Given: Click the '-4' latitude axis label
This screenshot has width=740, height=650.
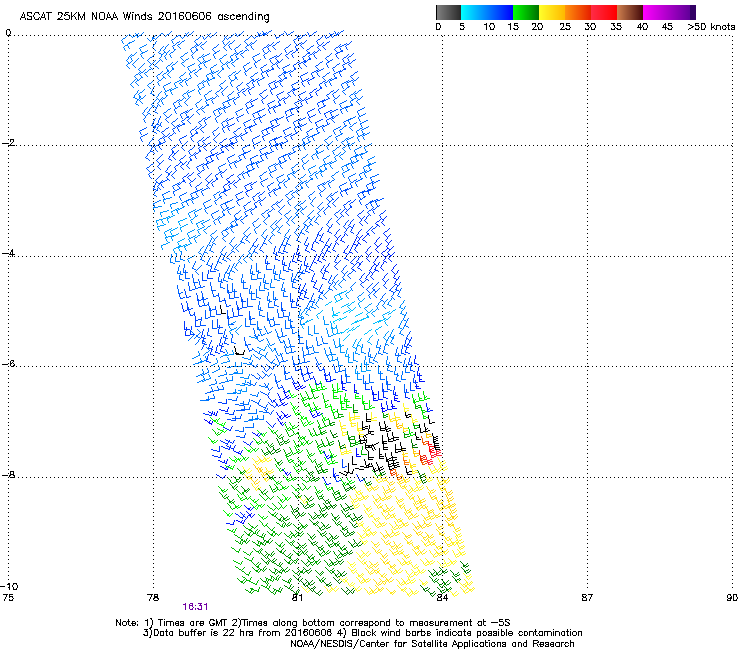Looking at the screenshot, I should click(8, 253).
